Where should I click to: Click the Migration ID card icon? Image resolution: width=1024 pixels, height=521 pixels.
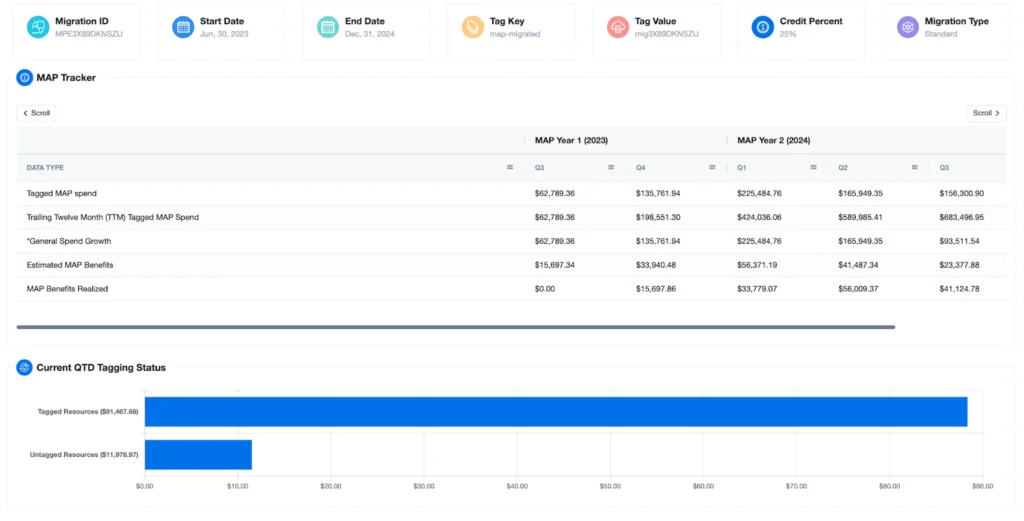pos(38,27)
